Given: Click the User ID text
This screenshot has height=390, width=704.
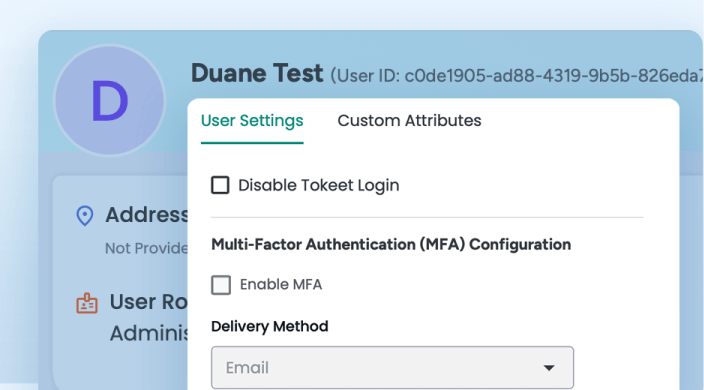Looking at the screenshot, I should pyautogui.click(x=516, y=75).
